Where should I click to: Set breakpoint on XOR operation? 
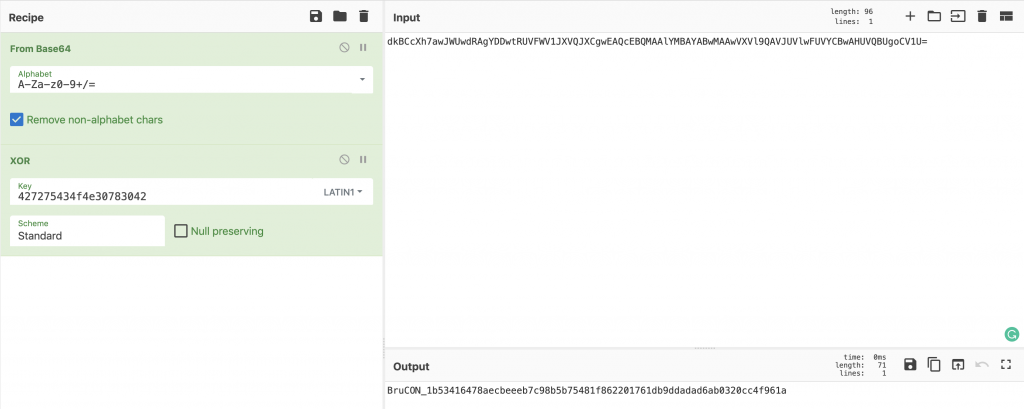tap(363, 159)
